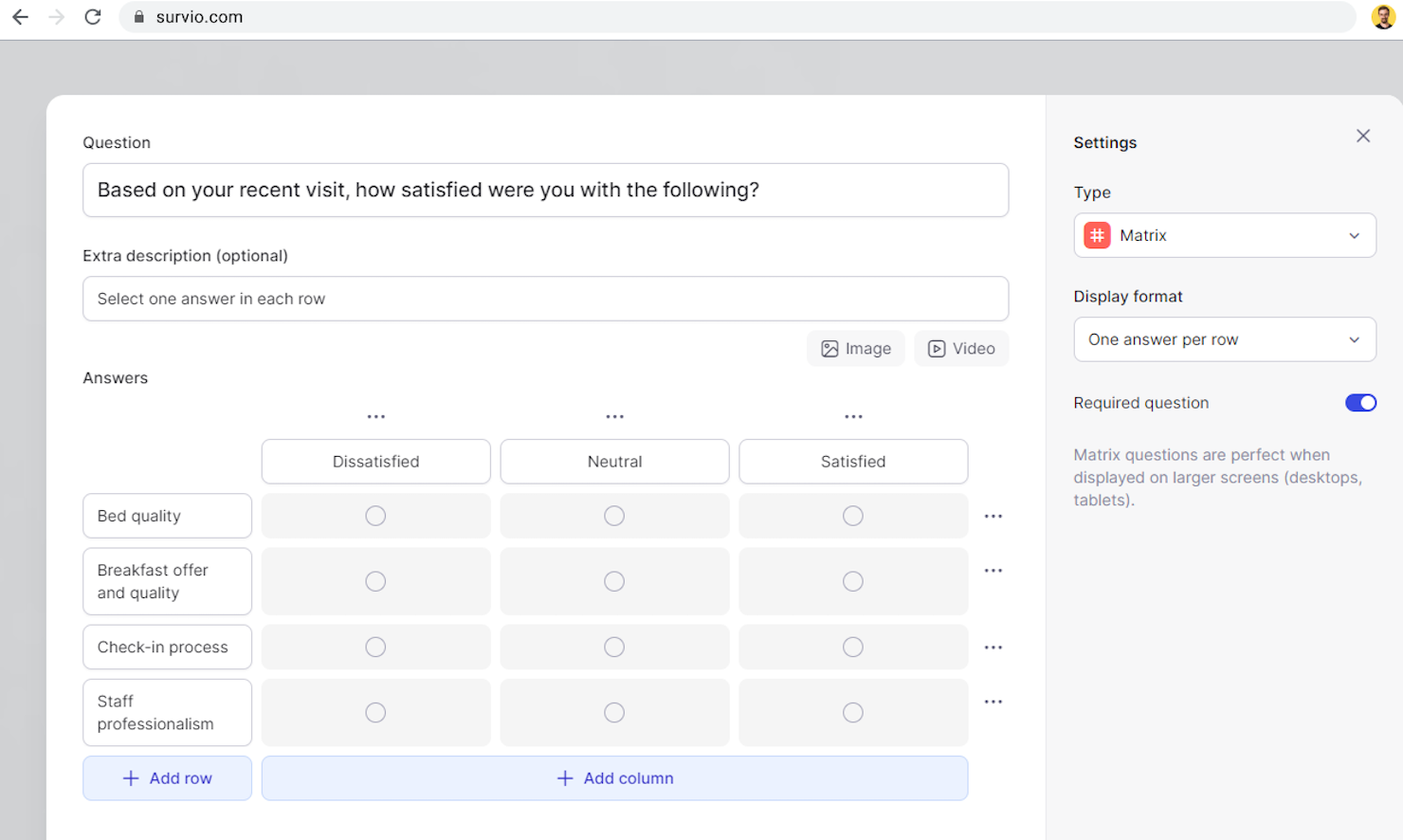Click the padlock icon in address bar

coord(138,16)
